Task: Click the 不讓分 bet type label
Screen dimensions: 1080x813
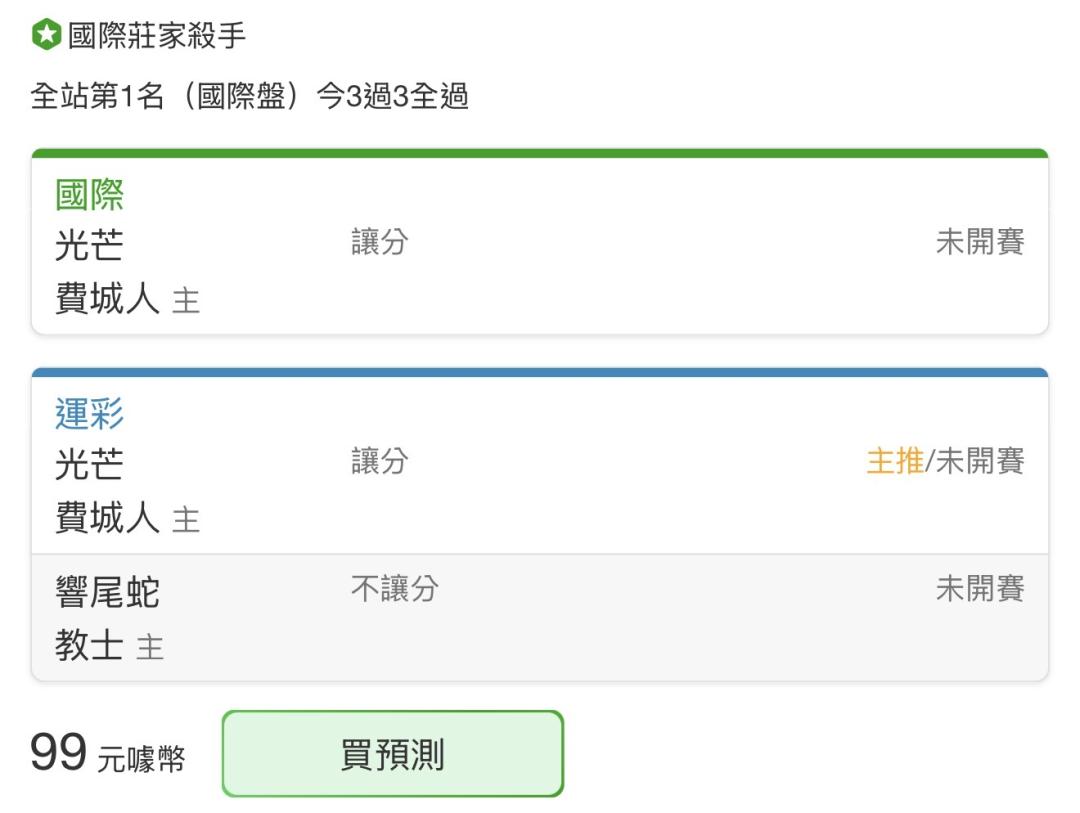Action: [395, 589]
